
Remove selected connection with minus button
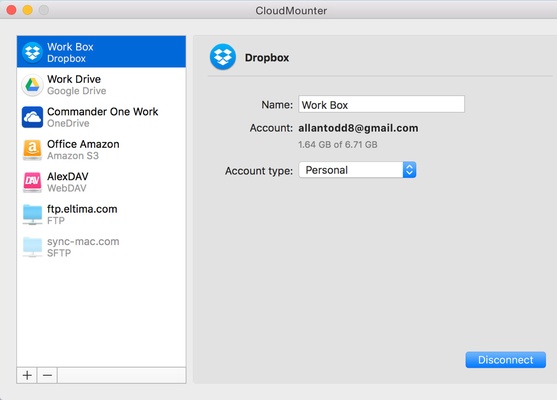tap(47, 375)
